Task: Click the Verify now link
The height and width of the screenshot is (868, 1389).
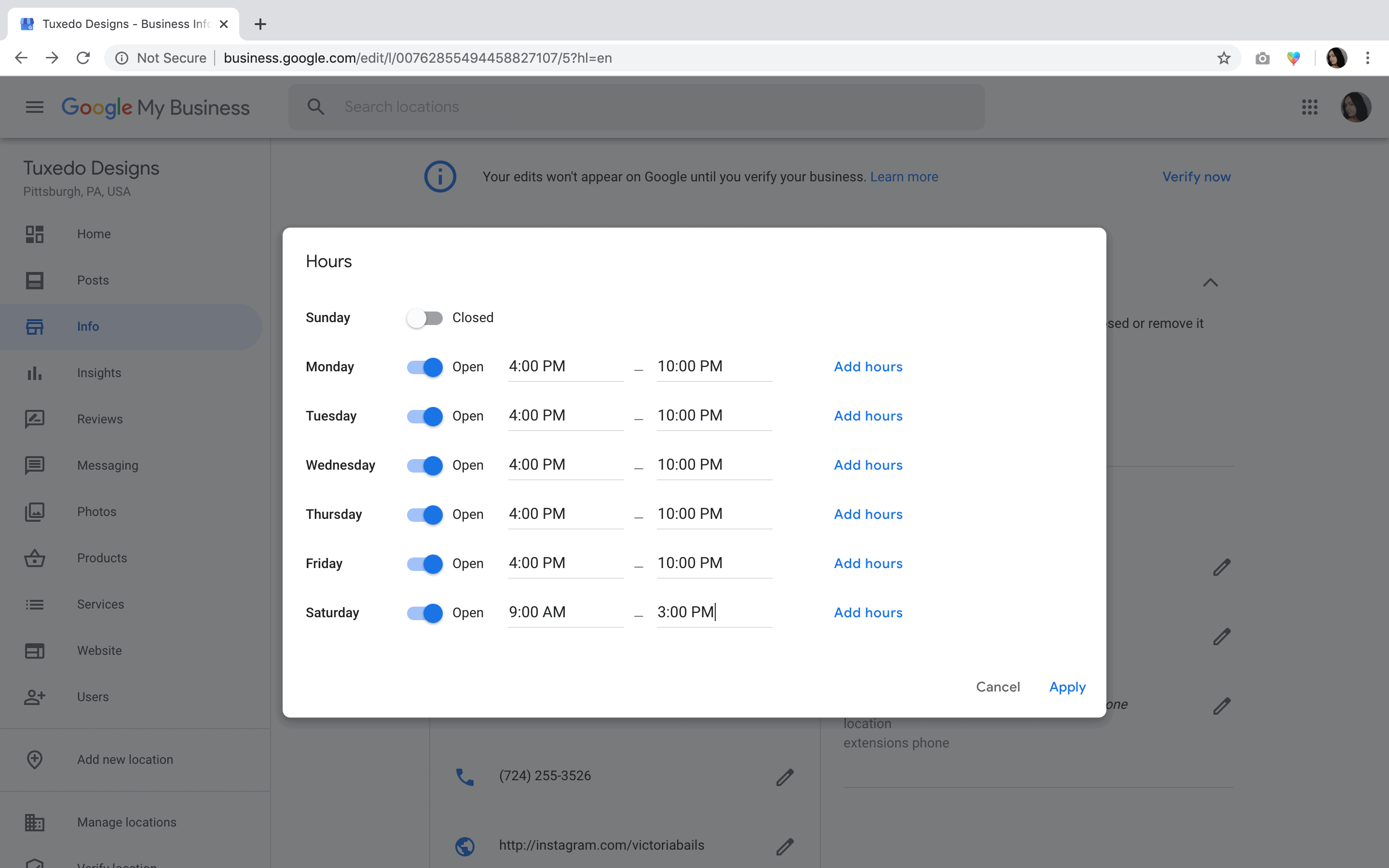Action: click(x=1196, y=177)
